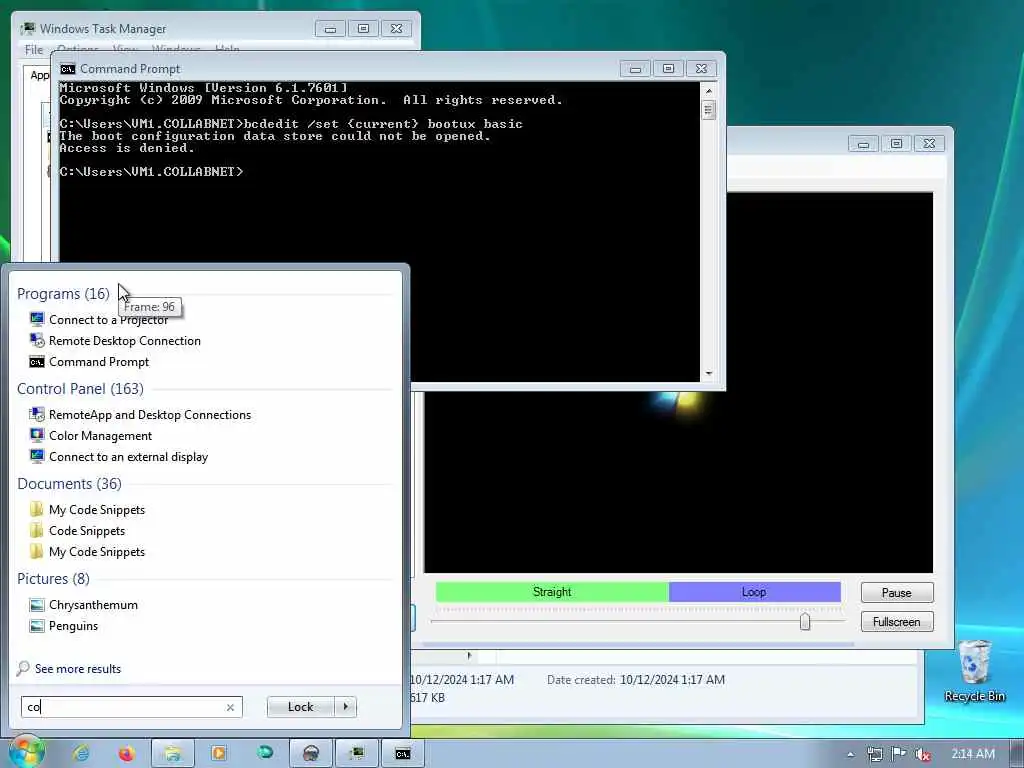Minimize the Command Prompt window
1024x768 pixels.
click(x=635, y=69)
